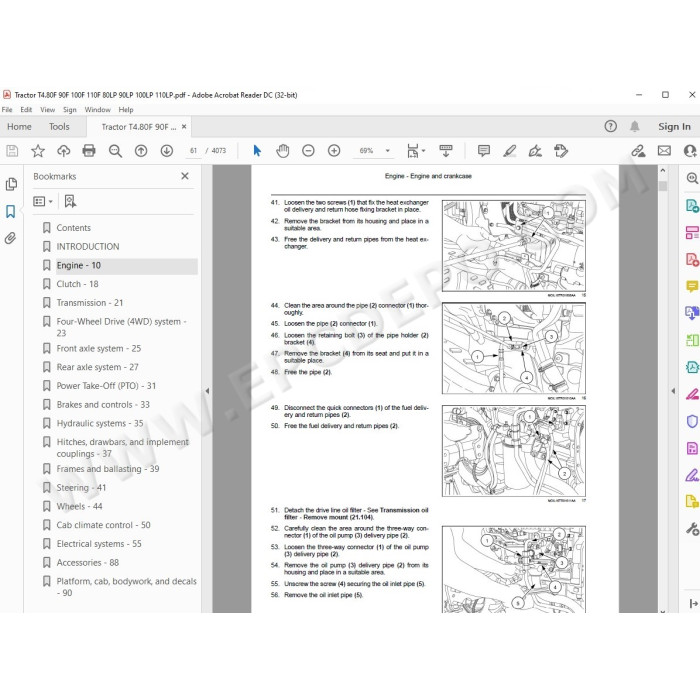The height and width of the screenshot is (700, 700).
Task: Close the Bookmarks panel
Action: [185, 176]
